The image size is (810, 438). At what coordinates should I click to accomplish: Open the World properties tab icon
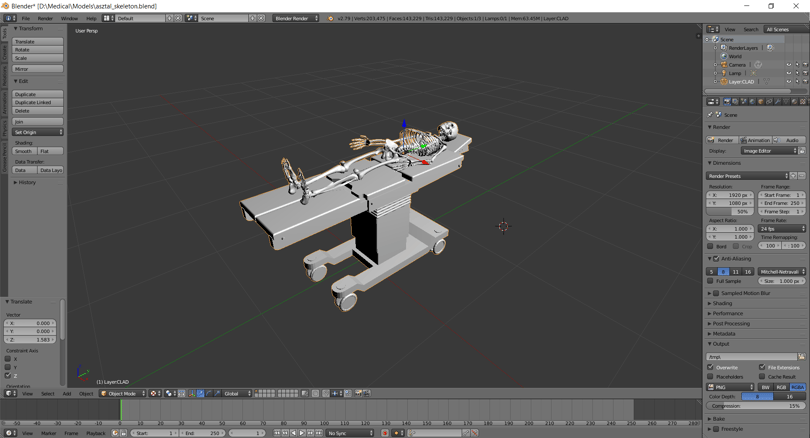752,102
